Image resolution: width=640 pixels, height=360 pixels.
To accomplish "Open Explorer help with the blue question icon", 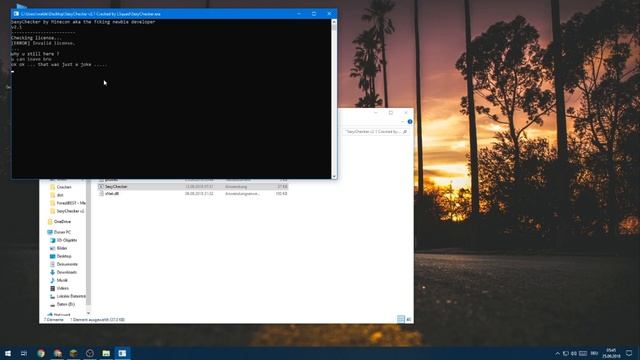I will pos(410,122).
